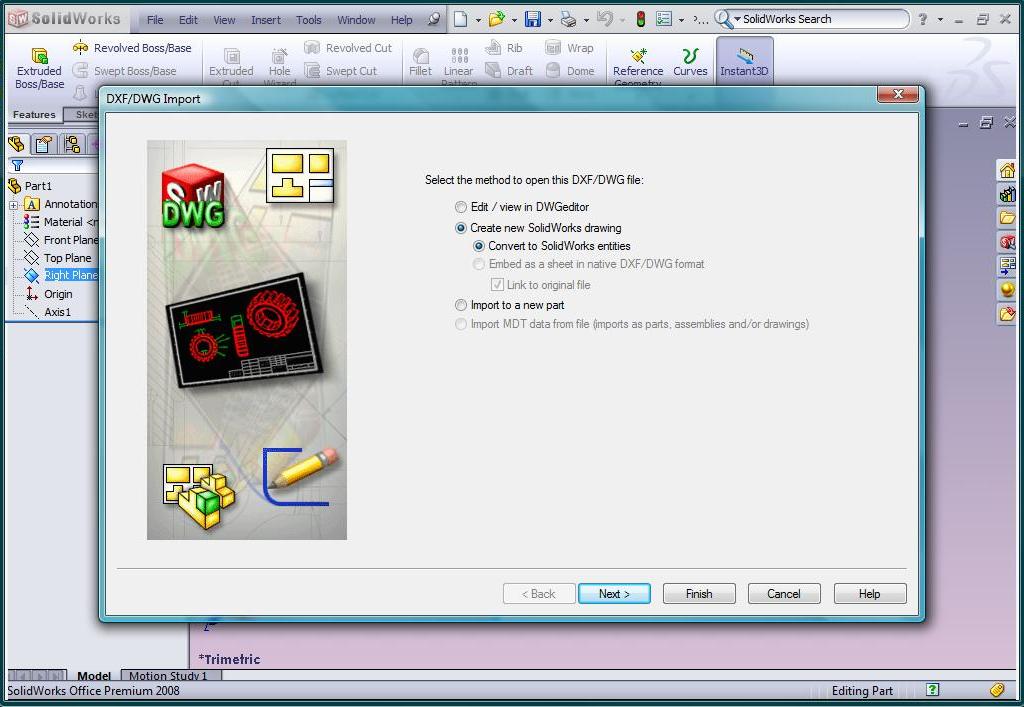Click the Extruded Boss/Base tool icon
Image resolution: width=1024 pixels, height=707 pixels.
(x=39, y=55)
